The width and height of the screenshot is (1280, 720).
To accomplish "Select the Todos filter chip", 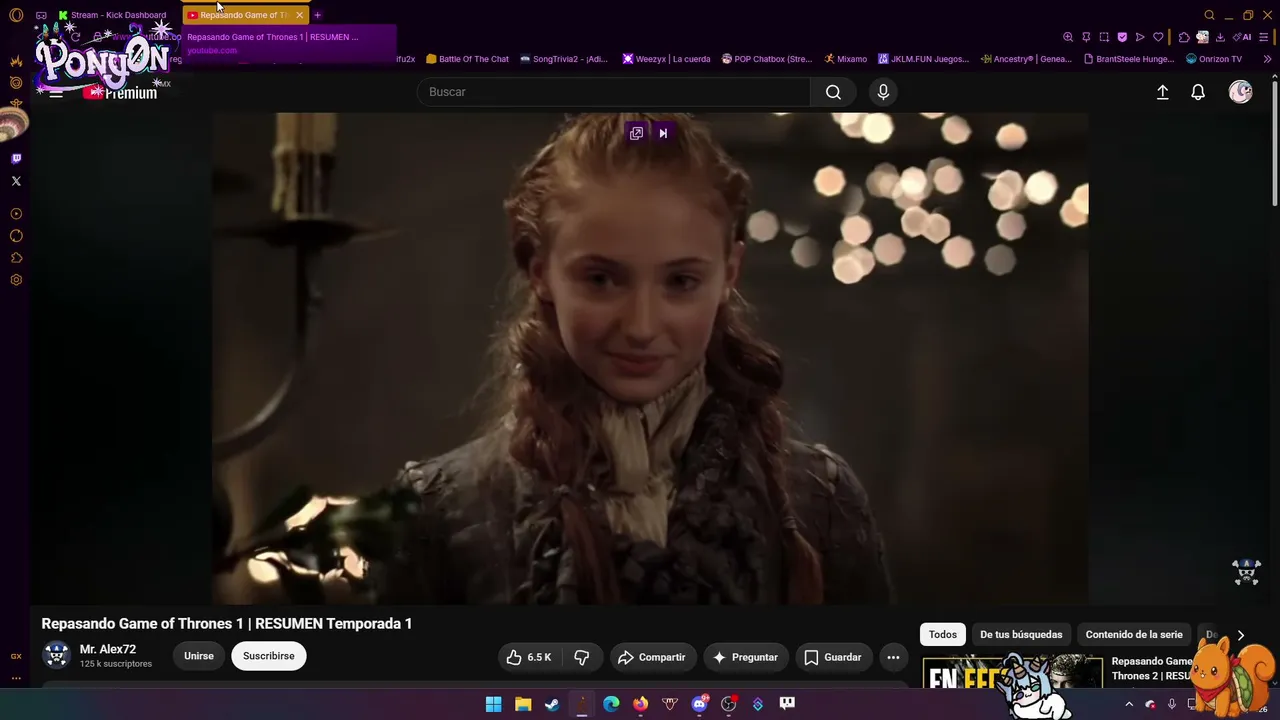I will [943, 634].
